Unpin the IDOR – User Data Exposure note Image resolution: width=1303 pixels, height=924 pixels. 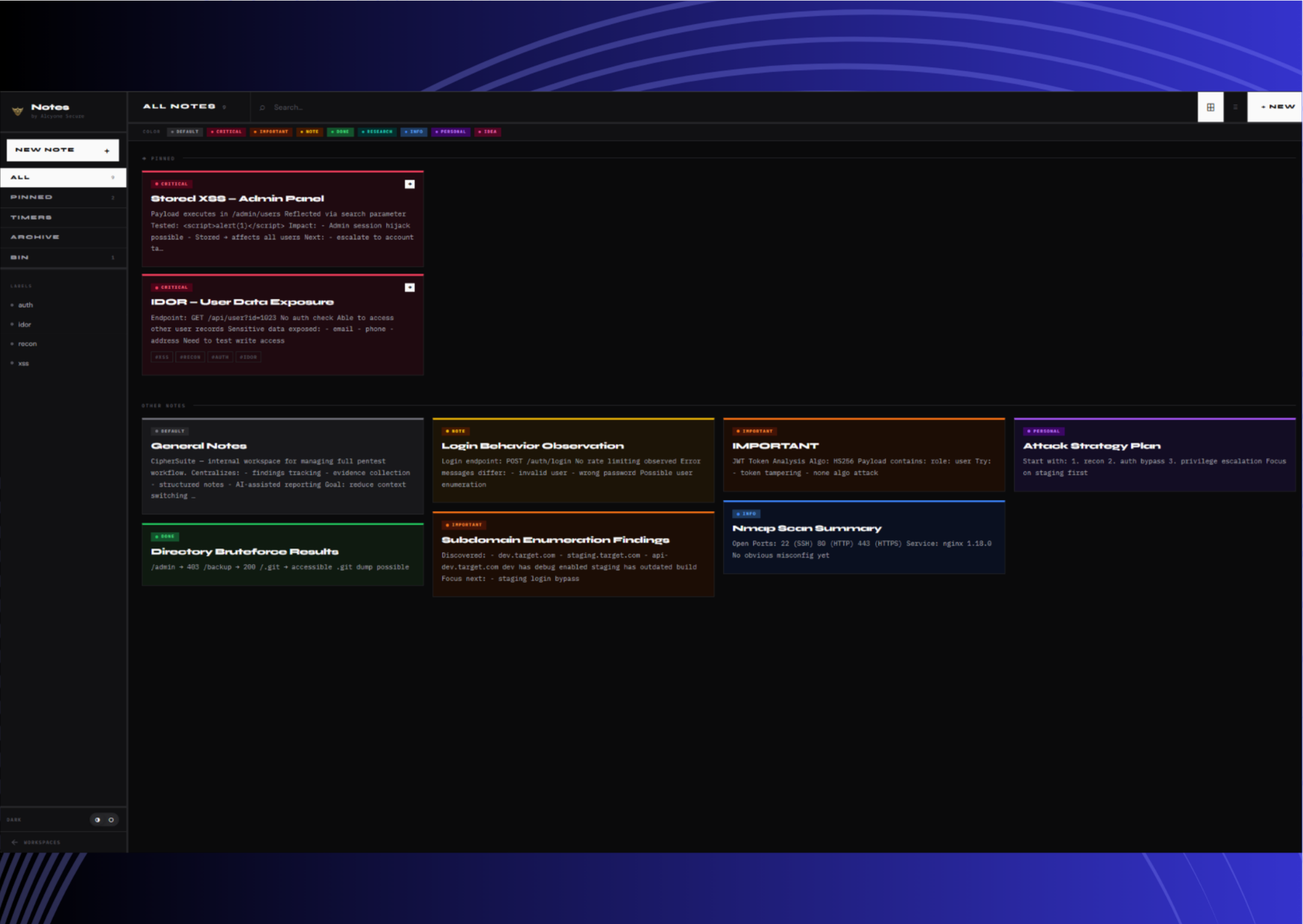pyautogui.click(x=408, y=287)
